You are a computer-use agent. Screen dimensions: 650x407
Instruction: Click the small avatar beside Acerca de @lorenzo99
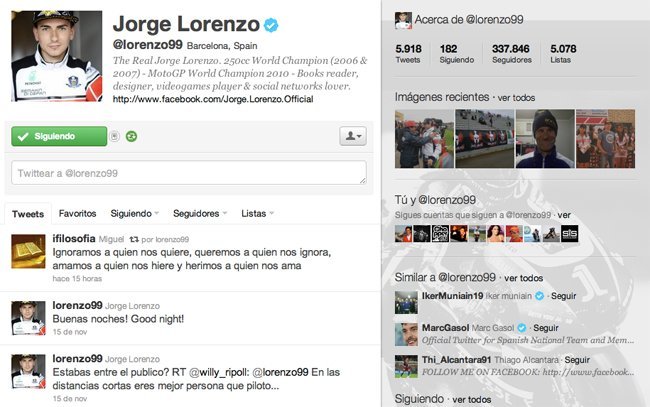coord(403,20)
